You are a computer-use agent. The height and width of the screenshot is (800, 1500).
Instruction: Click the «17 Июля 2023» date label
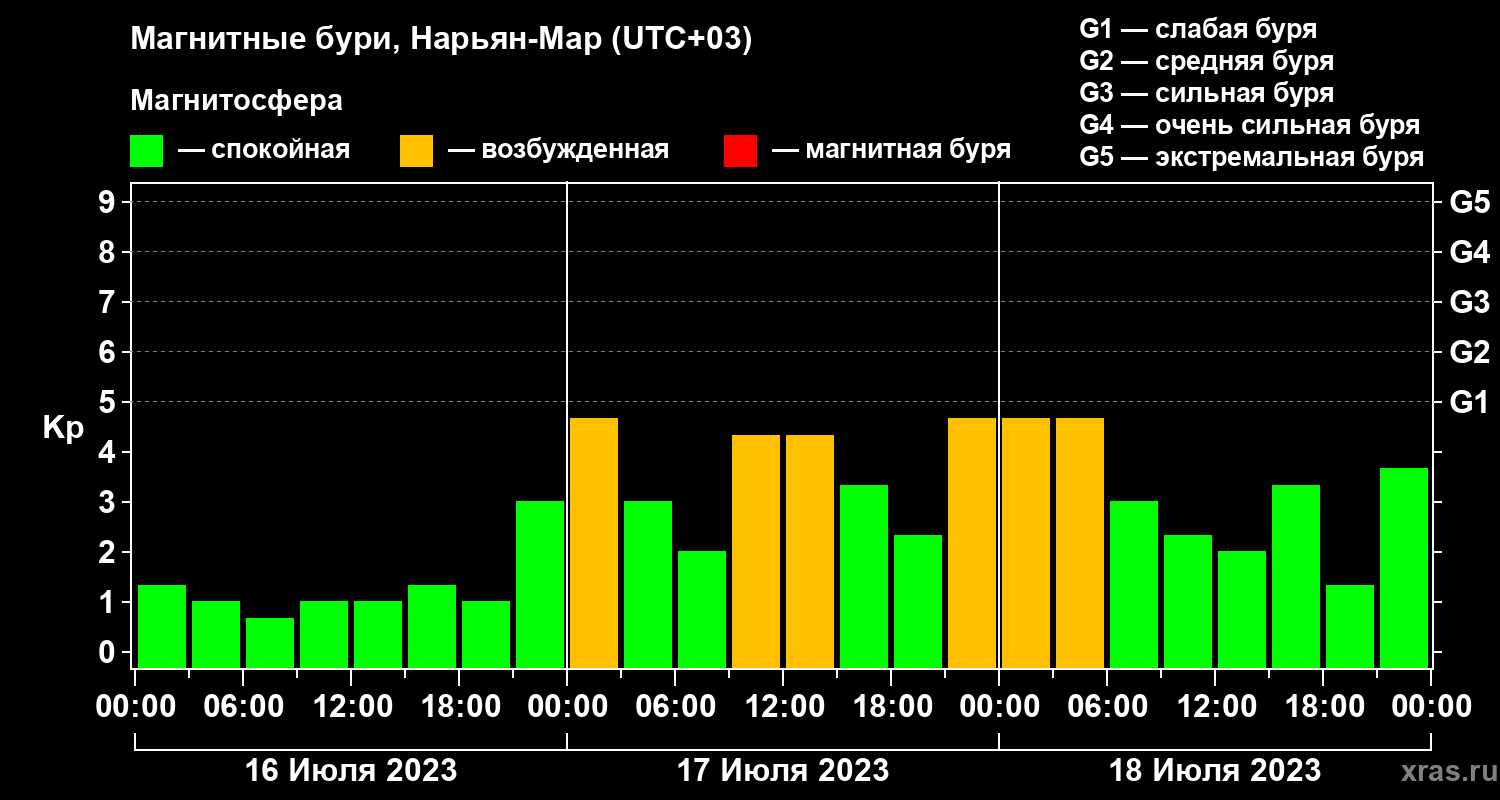(783, 771)
